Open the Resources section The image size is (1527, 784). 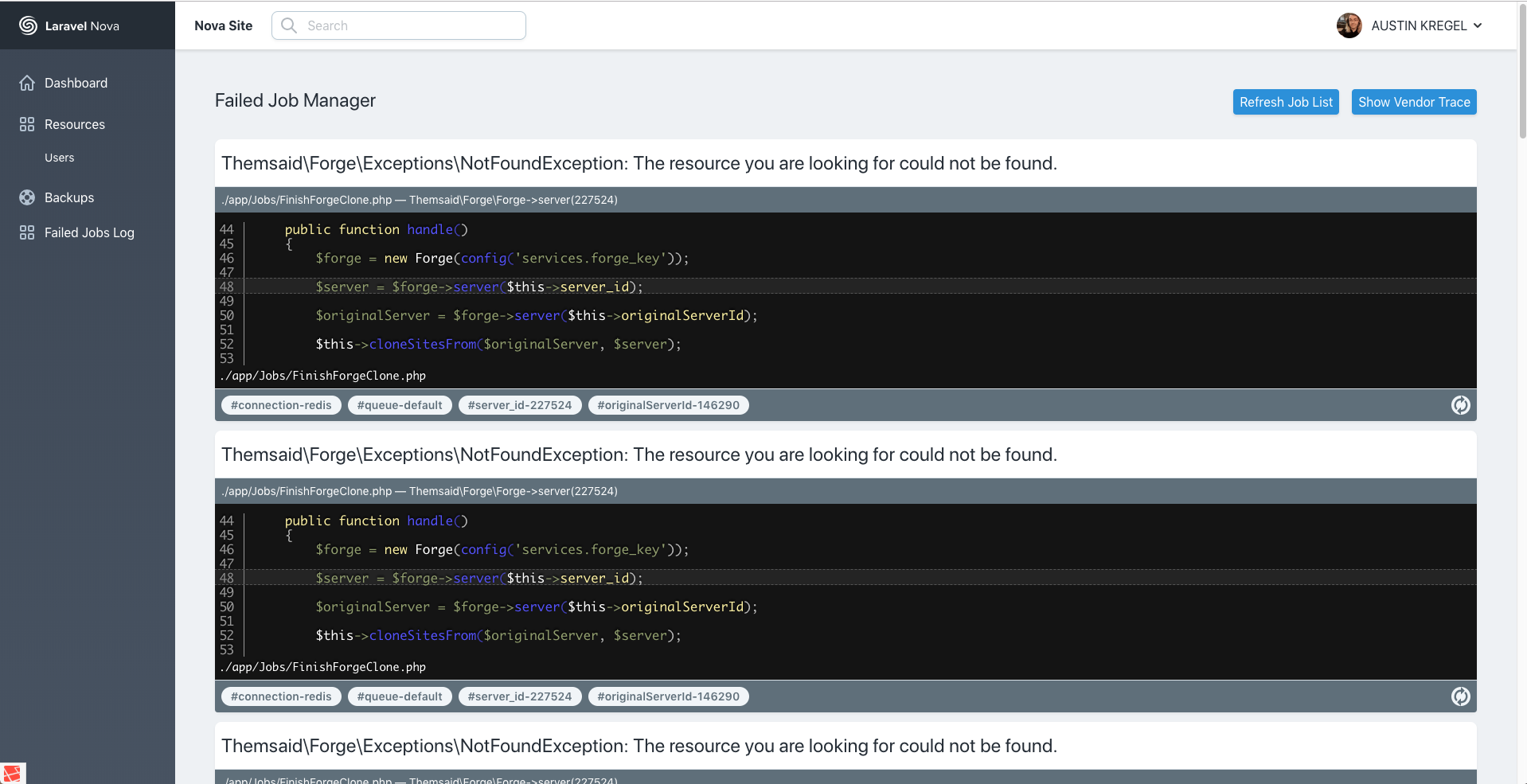tap(75, 124)
